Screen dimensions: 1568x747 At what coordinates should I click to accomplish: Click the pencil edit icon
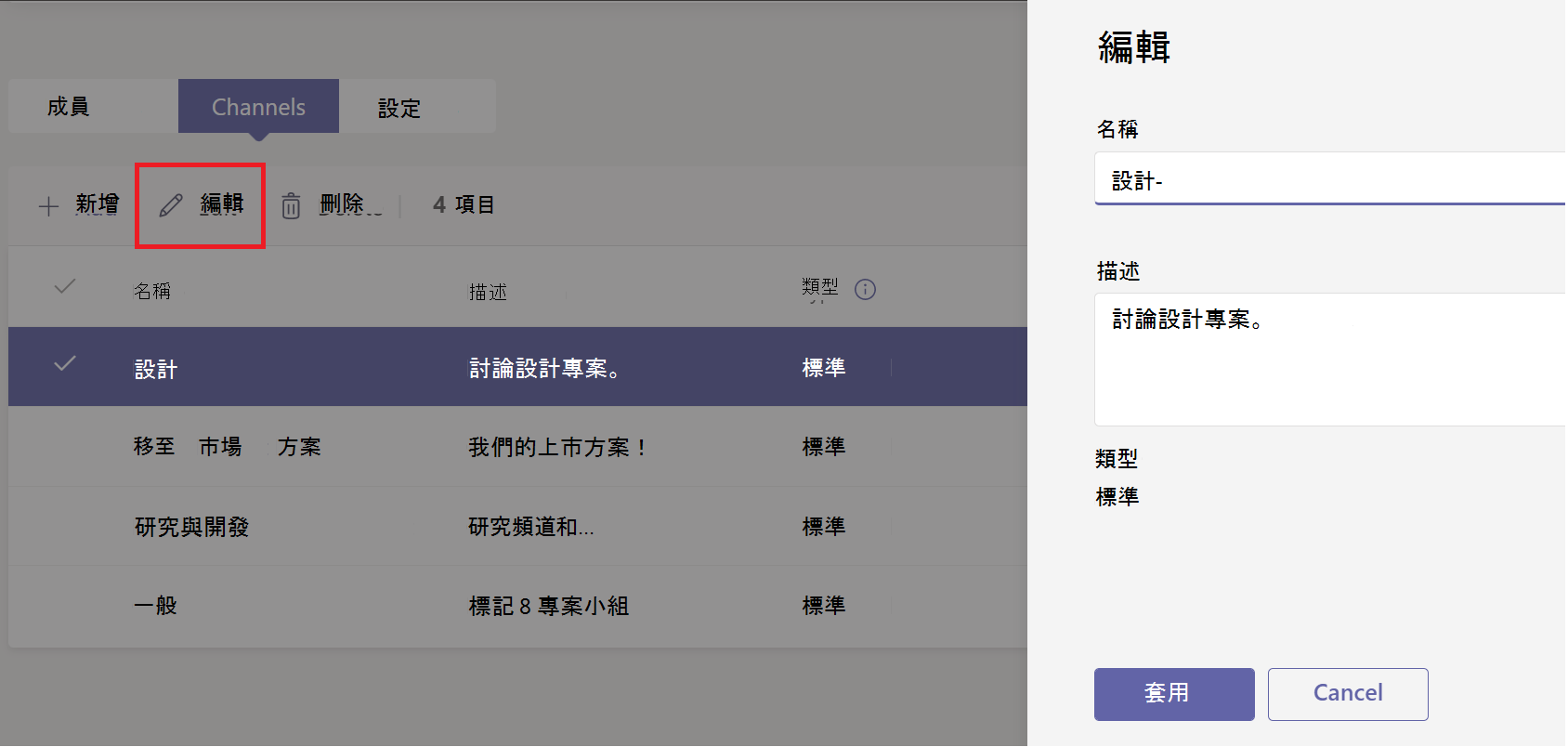click(x=171, y=205)
